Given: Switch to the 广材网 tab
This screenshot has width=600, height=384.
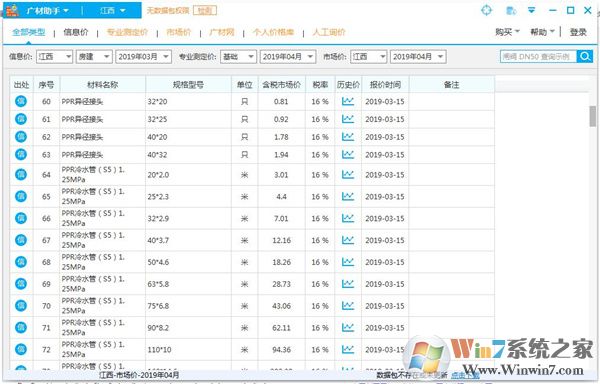Looking at the screenshot, I should pyautogui.click(x=222, y=32).
